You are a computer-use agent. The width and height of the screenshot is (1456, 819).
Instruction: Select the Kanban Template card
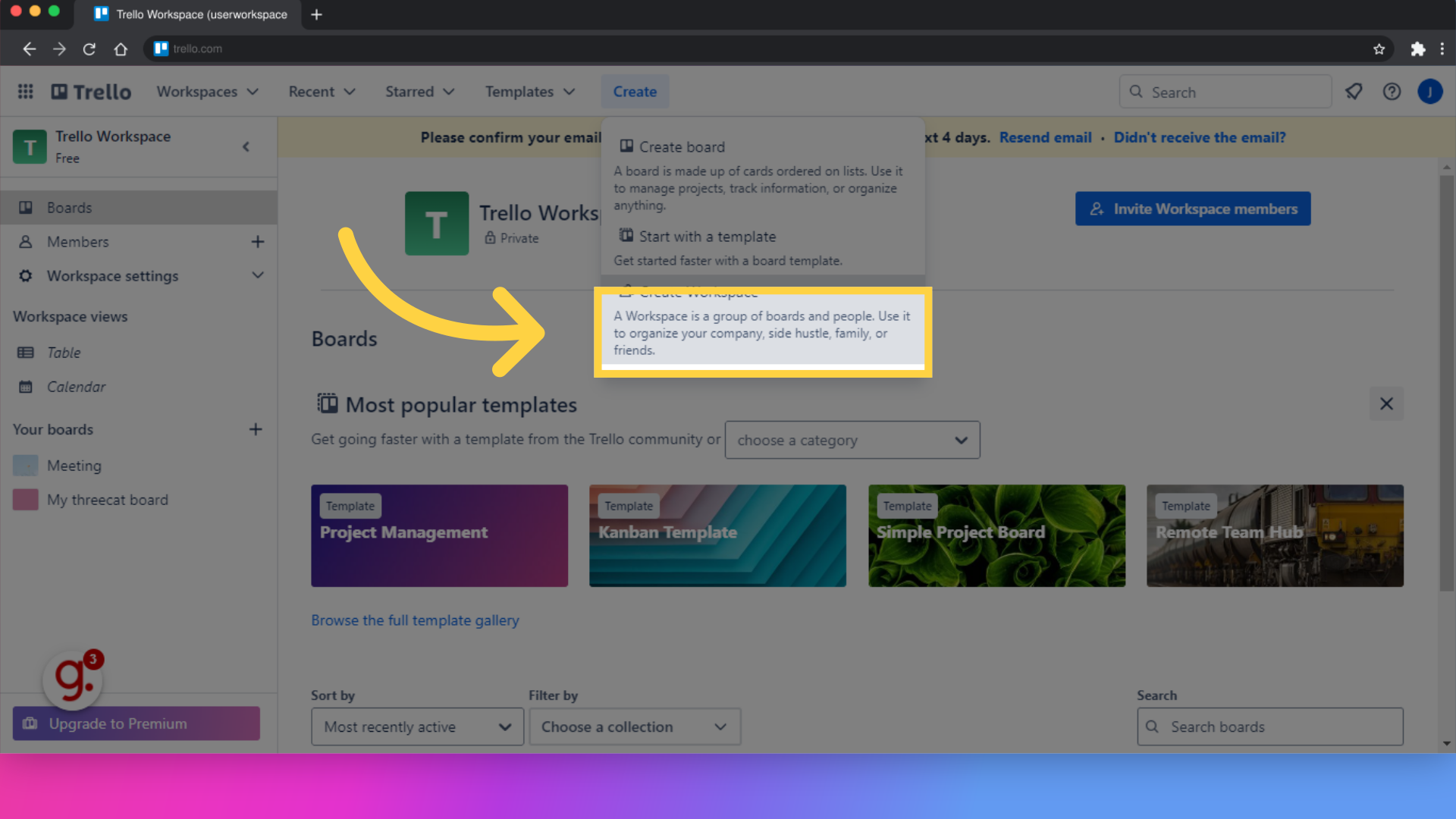tap(717, 535)
